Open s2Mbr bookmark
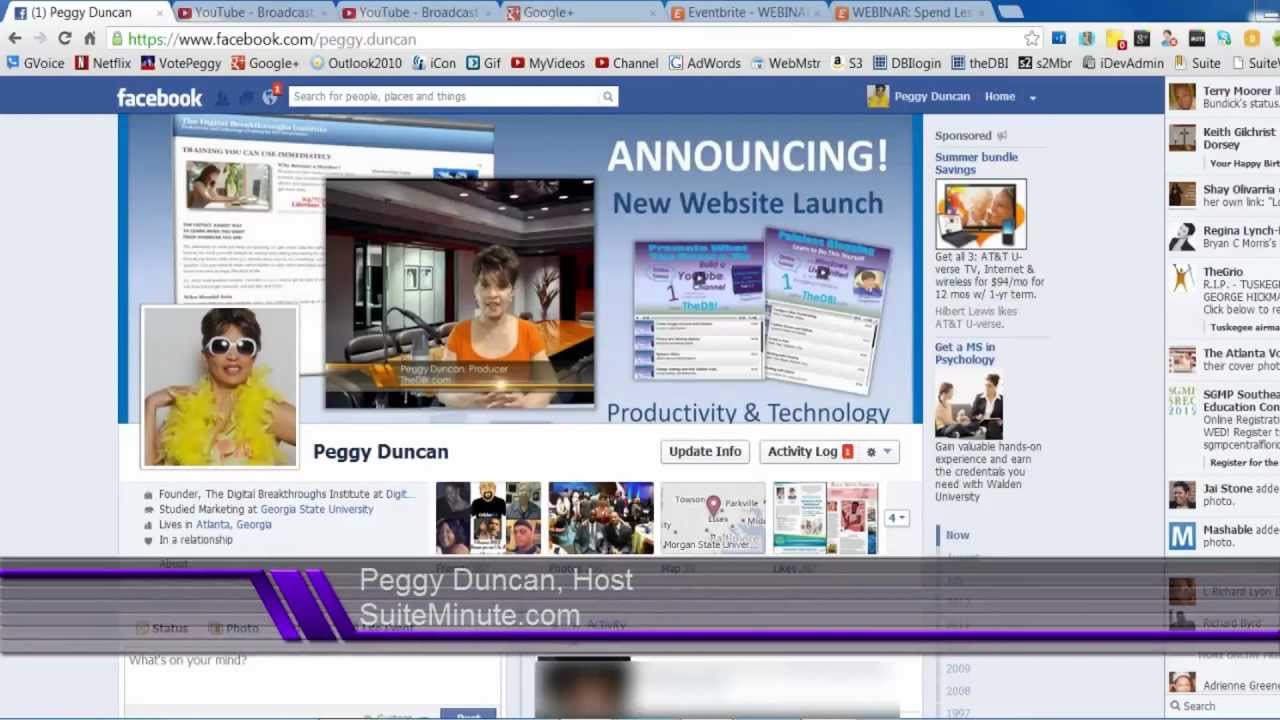The height and width of the screenshot is (720, 1280). tap(1045, 62)
